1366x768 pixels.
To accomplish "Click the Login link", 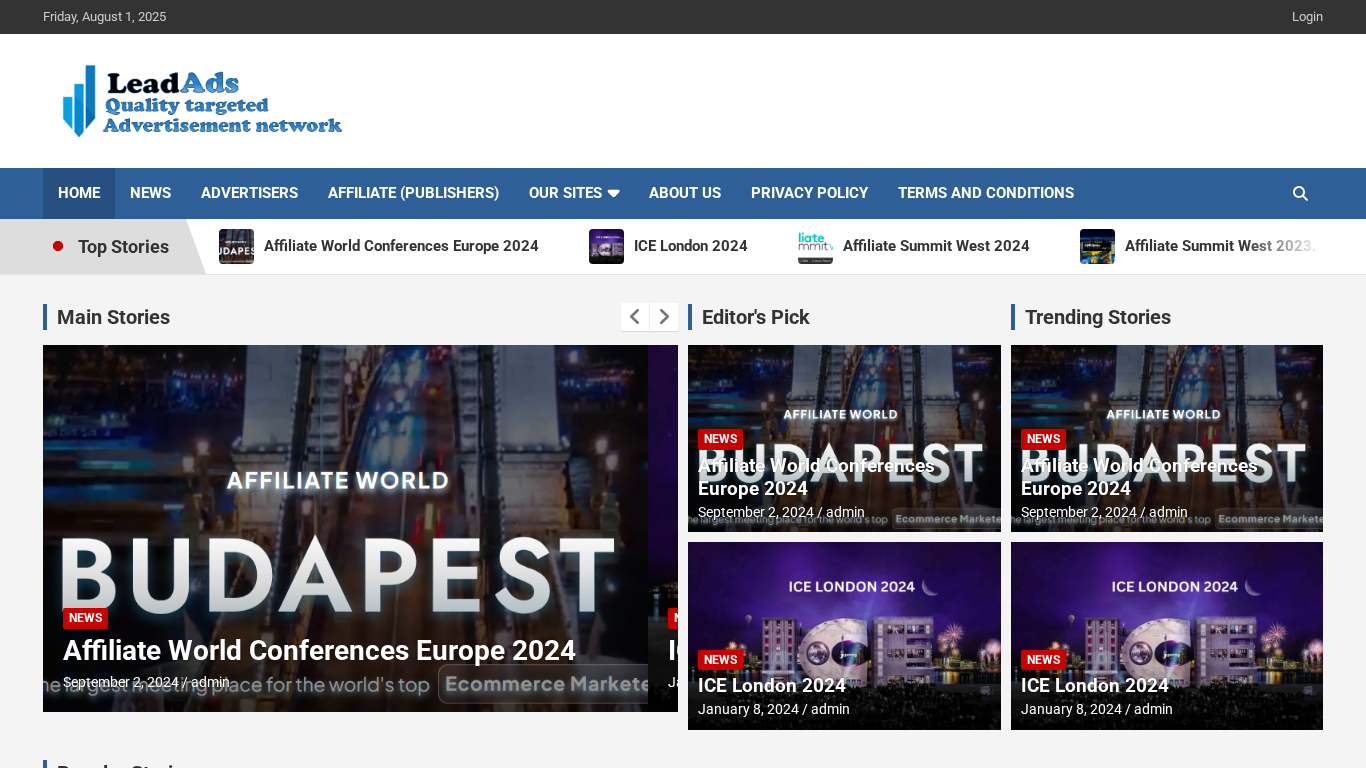I will pos(1307,16).
